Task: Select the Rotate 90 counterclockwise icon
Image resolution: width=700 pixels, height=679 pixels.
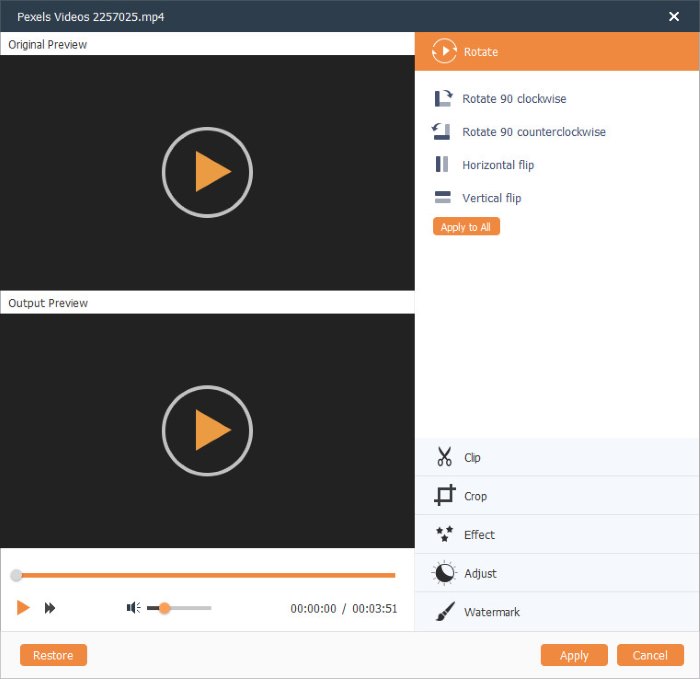Action: 442,131
